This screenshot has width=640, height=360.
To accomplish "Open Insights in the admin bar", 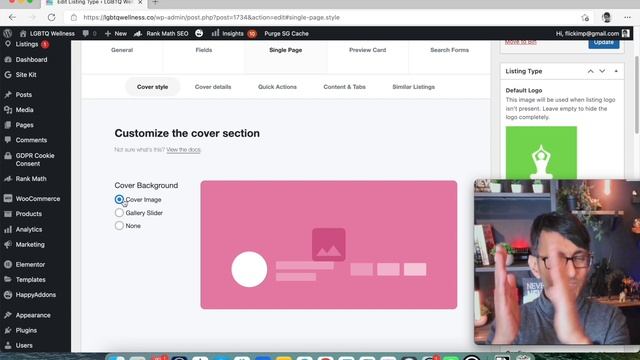I will [x=233, y=33].
